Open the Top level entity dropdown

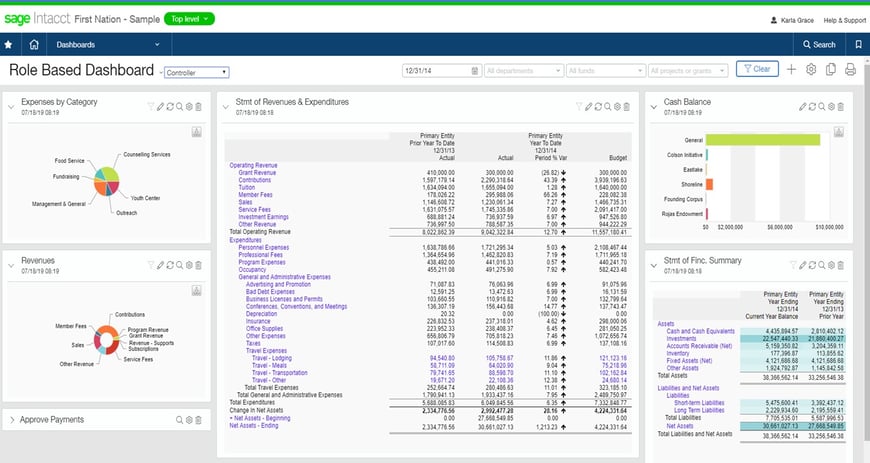click(x=189, y=19)
